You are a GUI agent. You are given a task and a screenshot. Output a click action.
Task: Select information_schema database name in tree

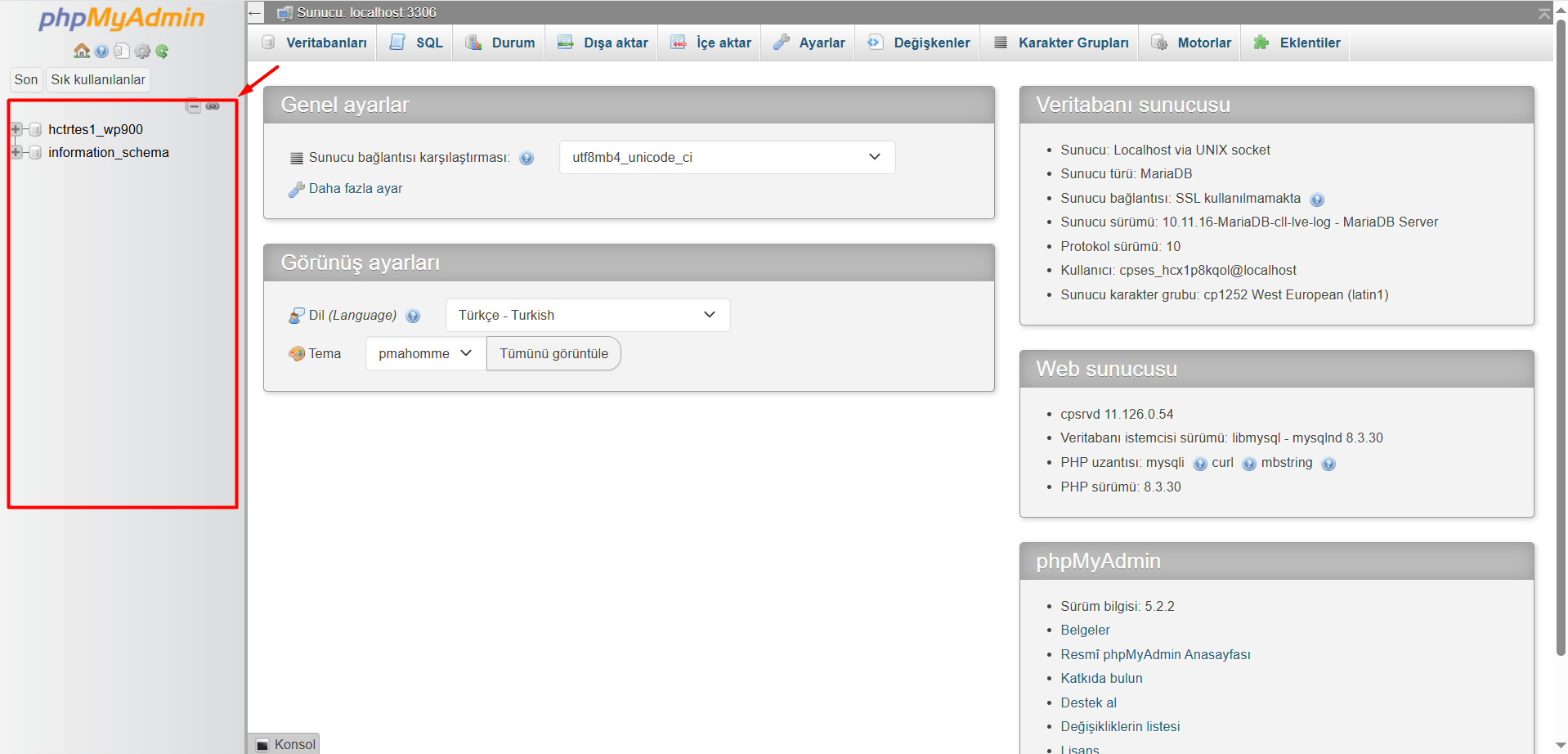click(109, 152)
